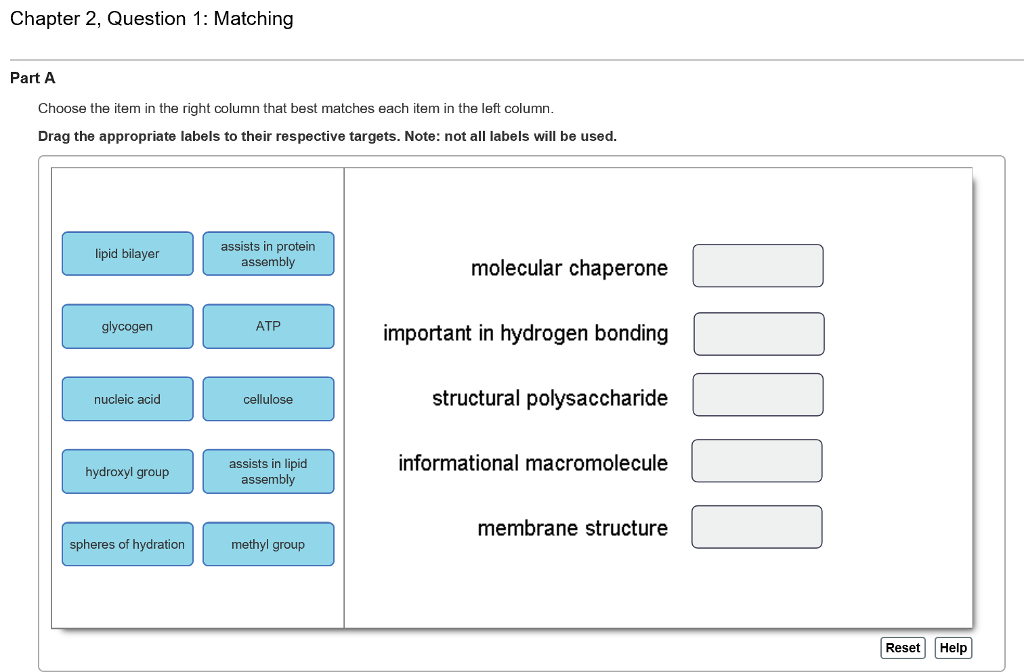
Task: Click the assists in lipid assembly label
Action: [x=268, y=471]
